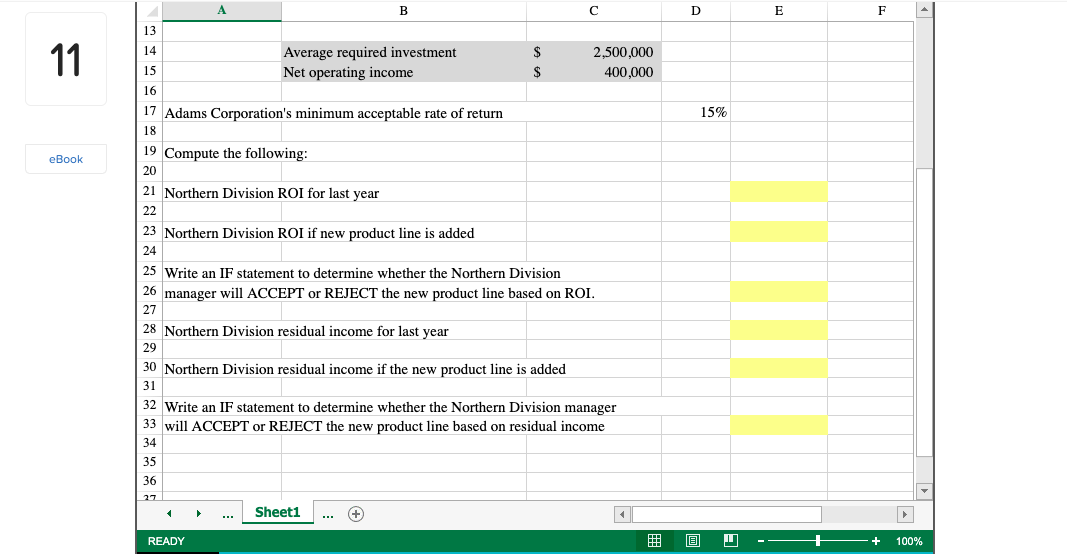Click the question number 11 box
Screen dimensions: 1067x554
pos(66,60)
